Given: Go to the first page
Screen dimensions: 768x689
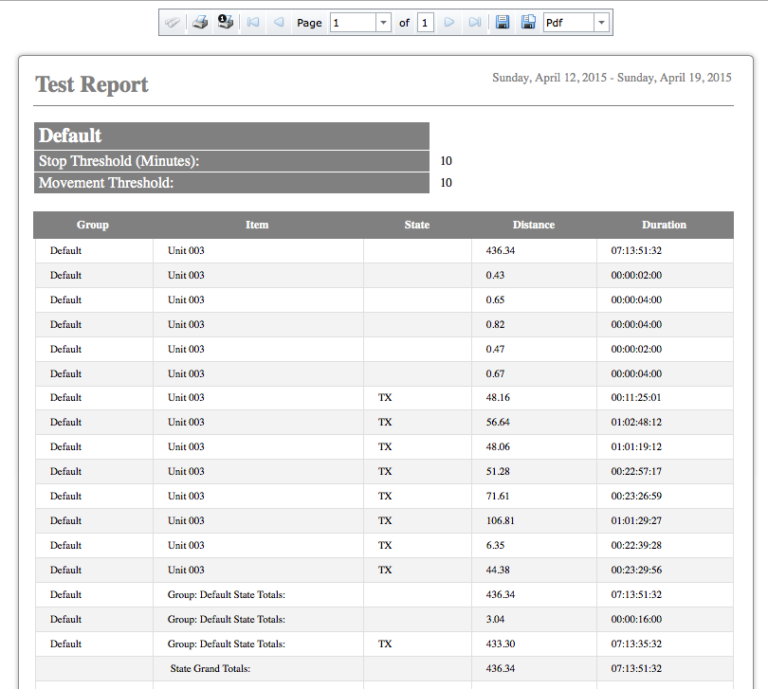Looking at the screenshot, I should pyautogui.click(x=253, y=23).
